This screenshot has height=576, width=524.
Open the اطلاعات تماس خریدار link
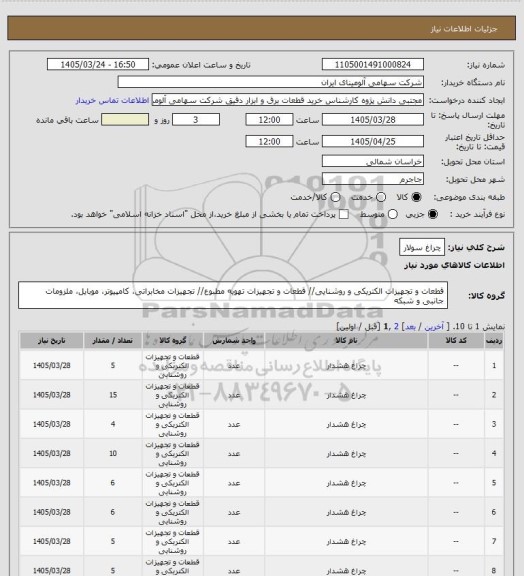coord(112,100)
